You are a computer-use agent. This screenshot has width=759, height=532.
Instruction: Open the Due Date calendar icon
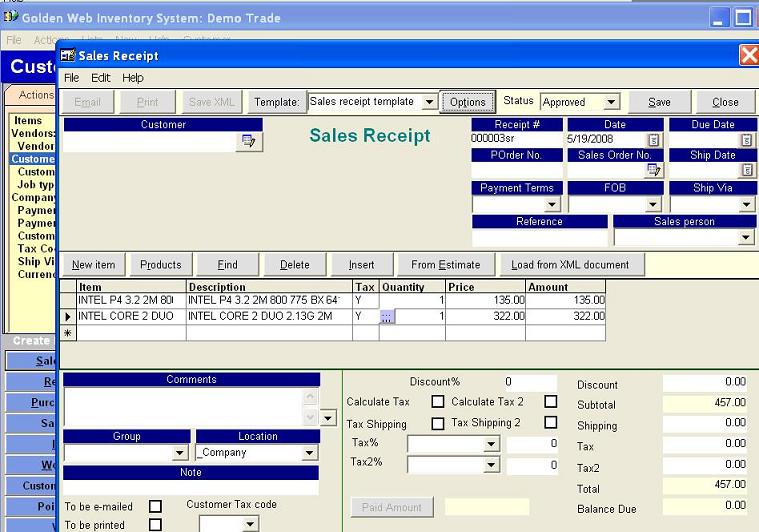[746, 140]
